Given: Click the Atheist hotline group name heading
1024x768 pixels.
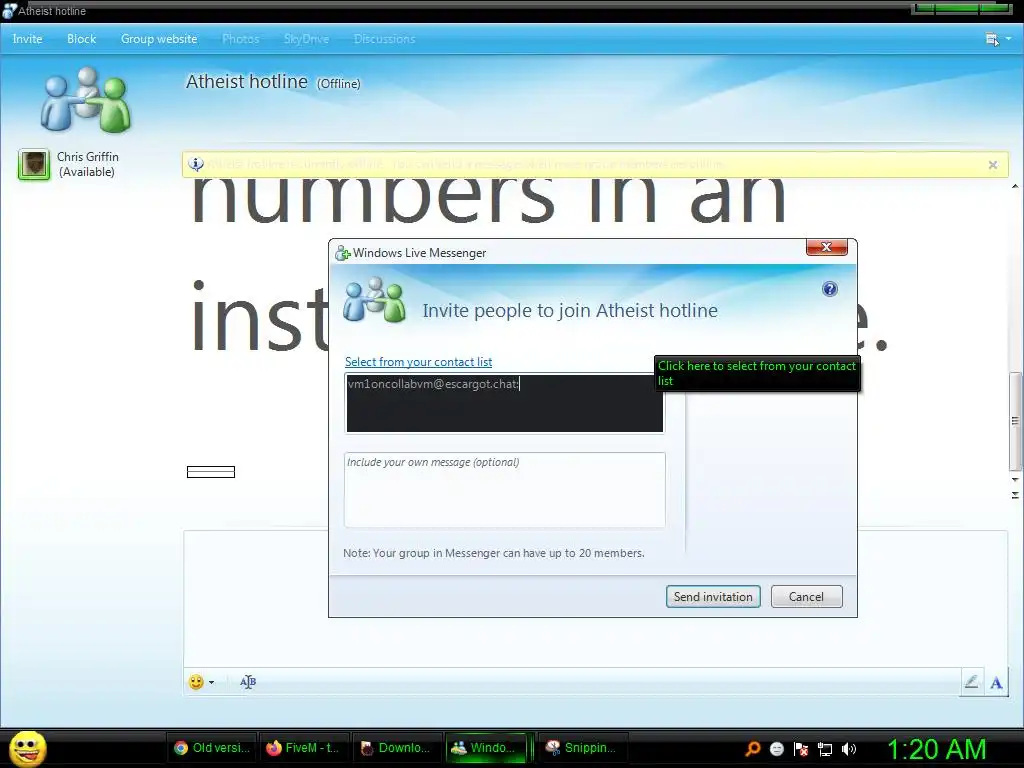Looking at the screenshot, I should pyautogui.click(x=247, y=82).
